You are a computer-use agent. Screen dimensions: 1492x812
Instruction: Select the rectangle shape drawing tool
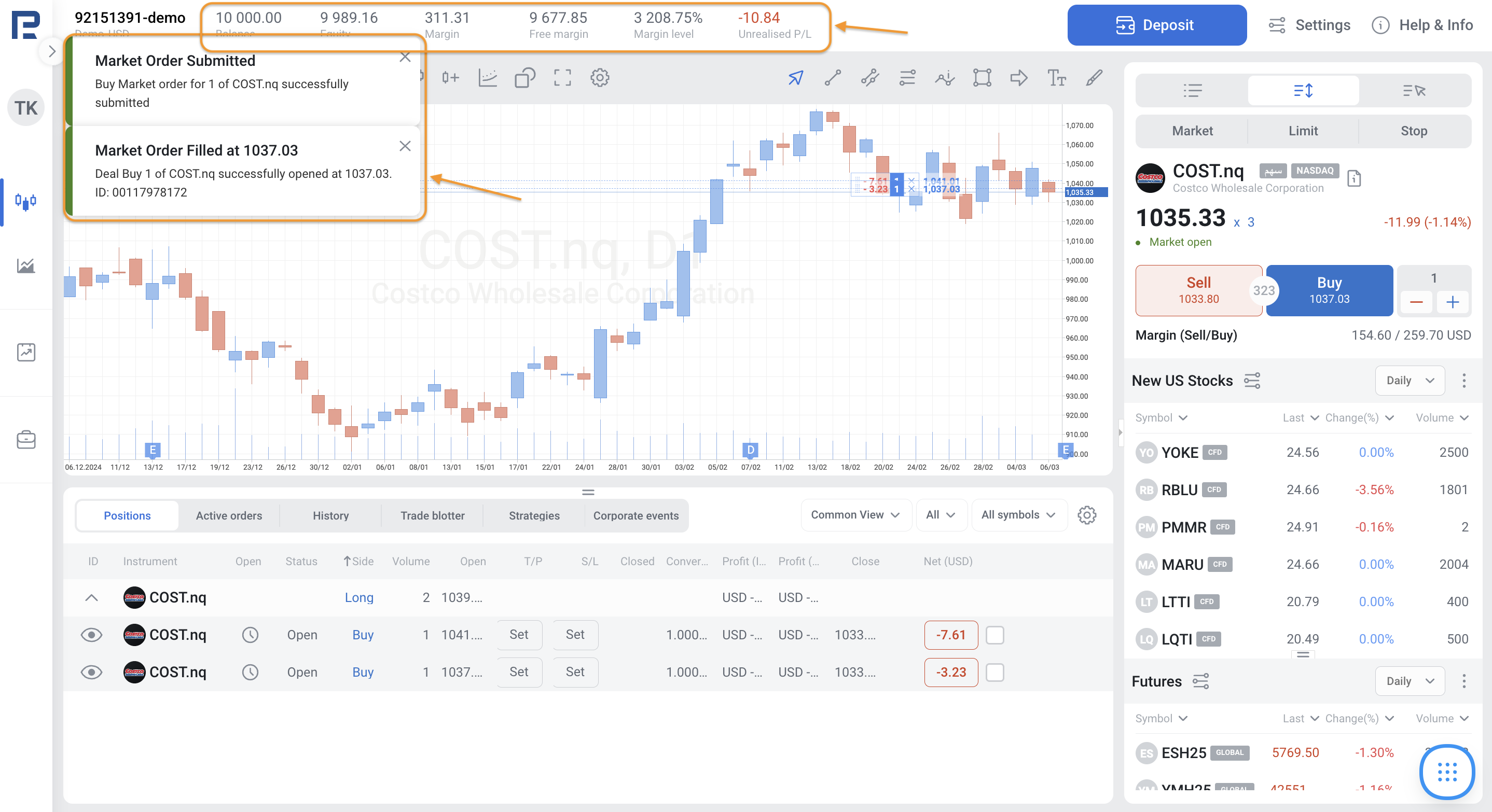click(982, 78)
